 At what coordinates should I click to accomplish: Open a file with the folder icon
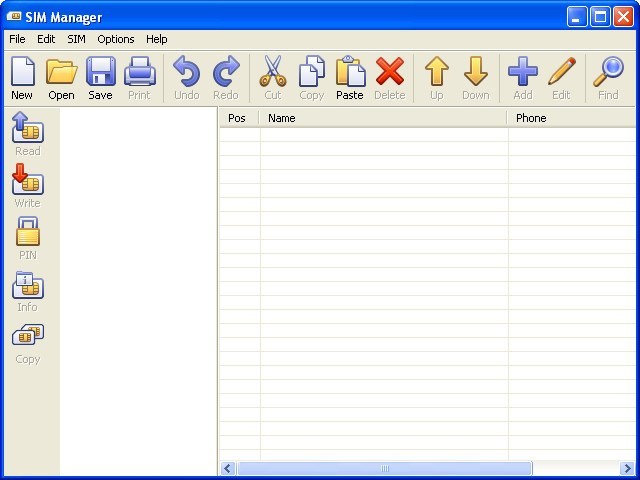coord(62,78)
